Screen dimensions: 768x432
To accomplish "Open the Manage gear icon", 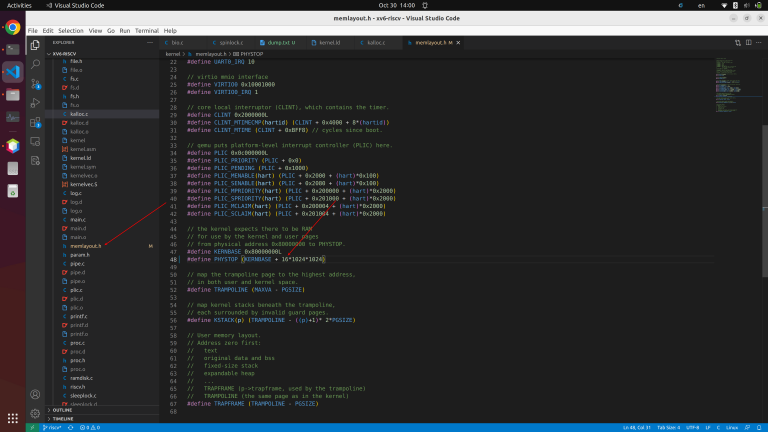I will click(35, 413).
